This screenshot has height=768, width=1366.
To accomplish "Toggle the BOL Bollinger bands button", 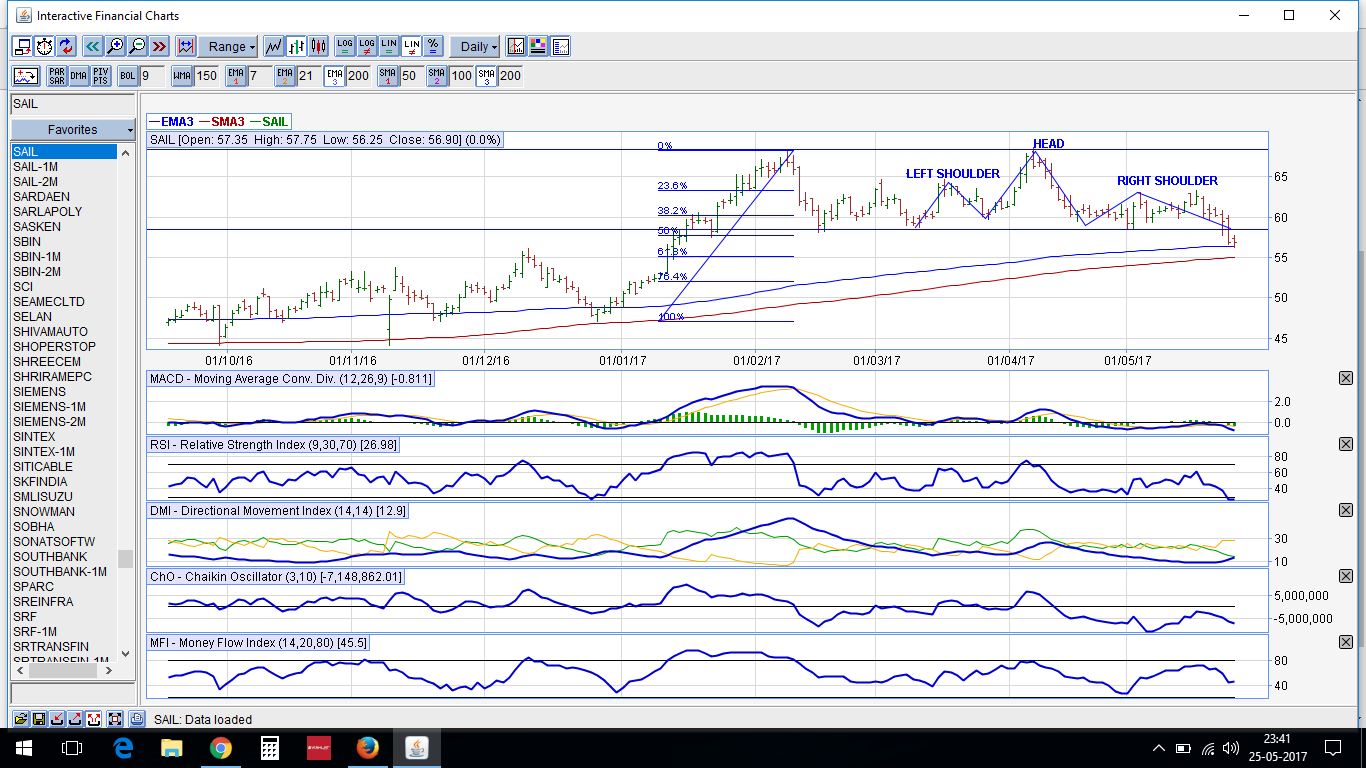I will (128, 75).
